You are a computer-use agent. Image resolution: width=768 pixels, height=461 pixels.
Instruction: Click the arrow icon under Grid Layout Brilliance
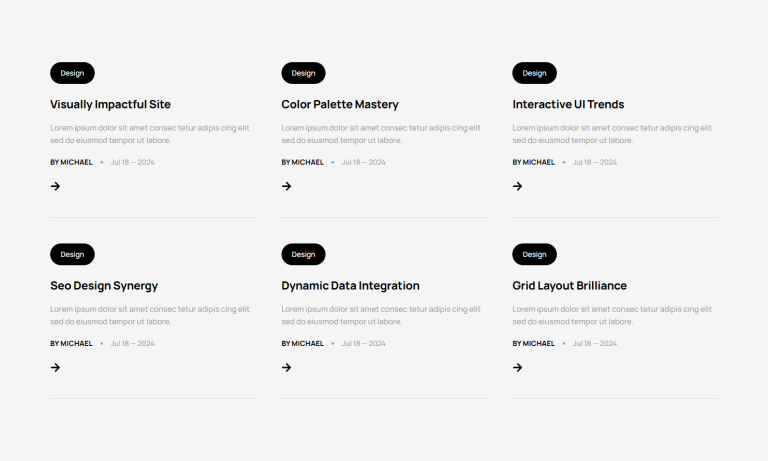point(517,367)
